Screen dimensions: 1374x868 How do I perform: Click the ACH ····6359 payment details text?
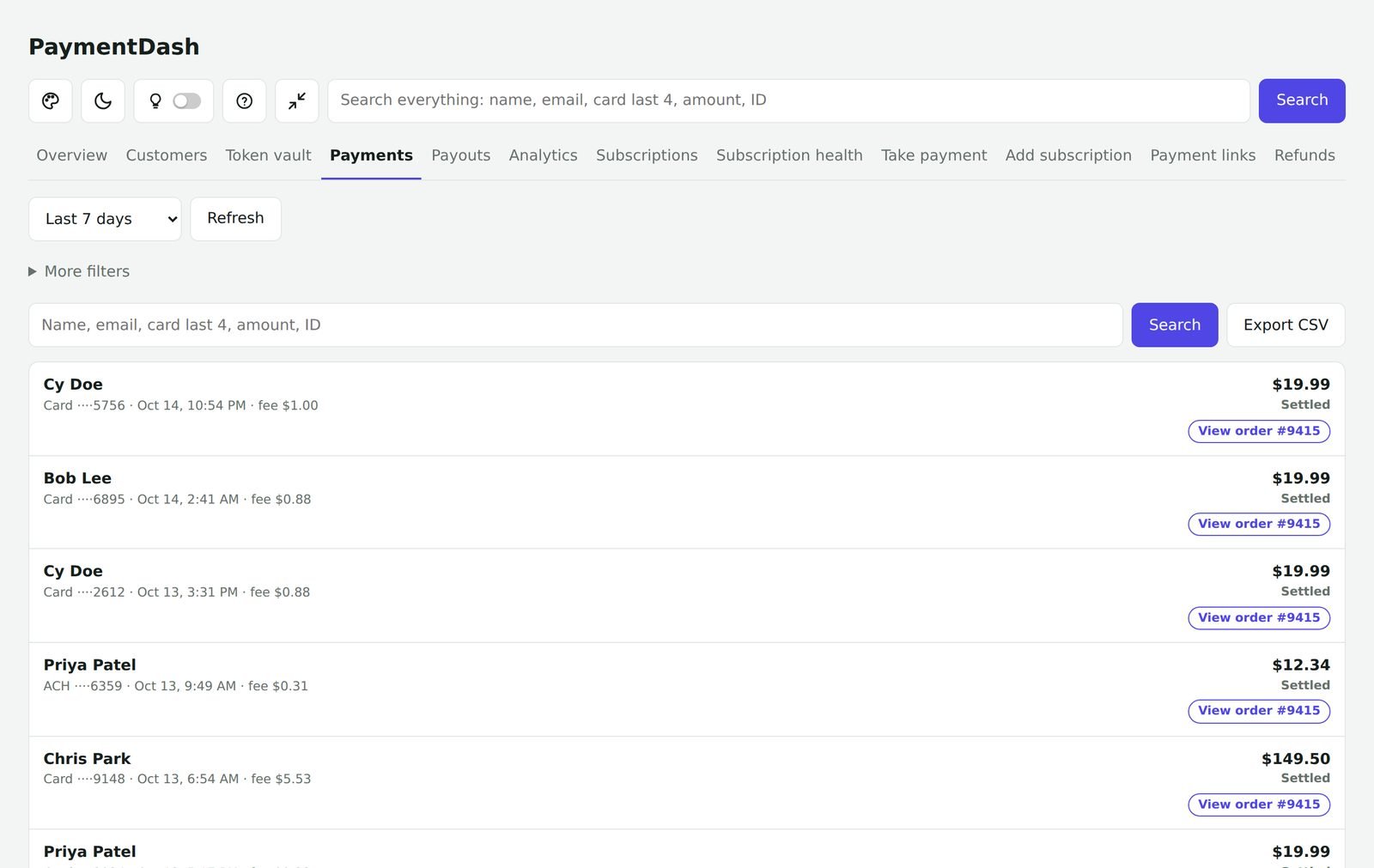(176, 686)
